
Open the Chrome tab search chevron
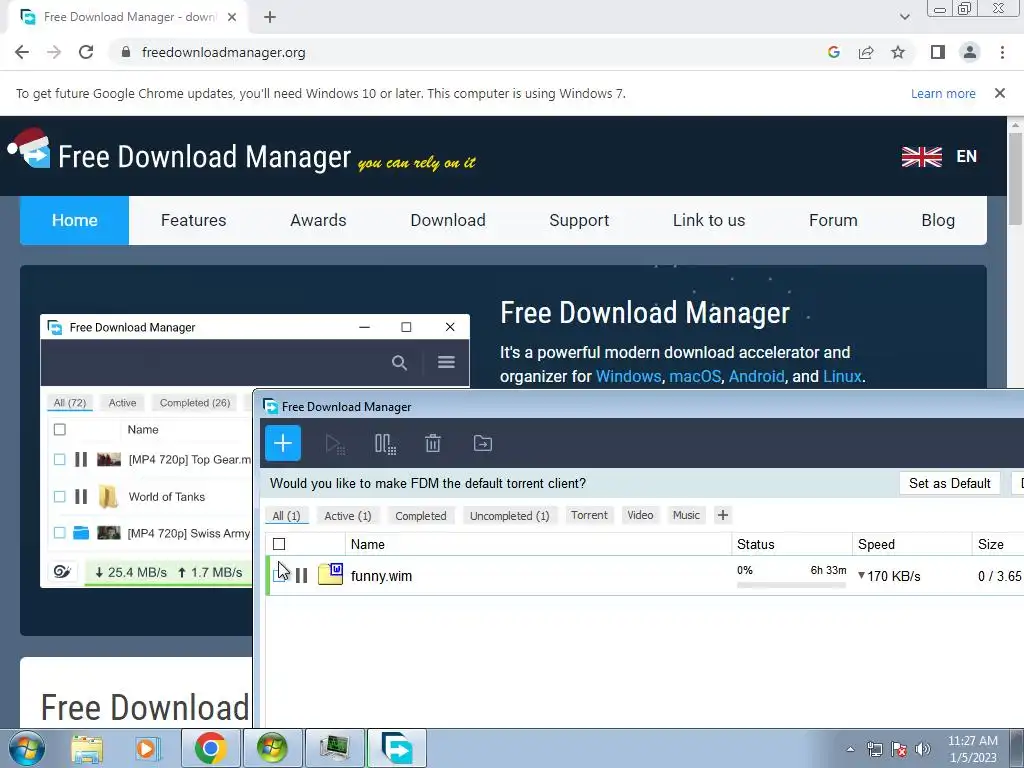pyautogui.click(x=904, y=17)
